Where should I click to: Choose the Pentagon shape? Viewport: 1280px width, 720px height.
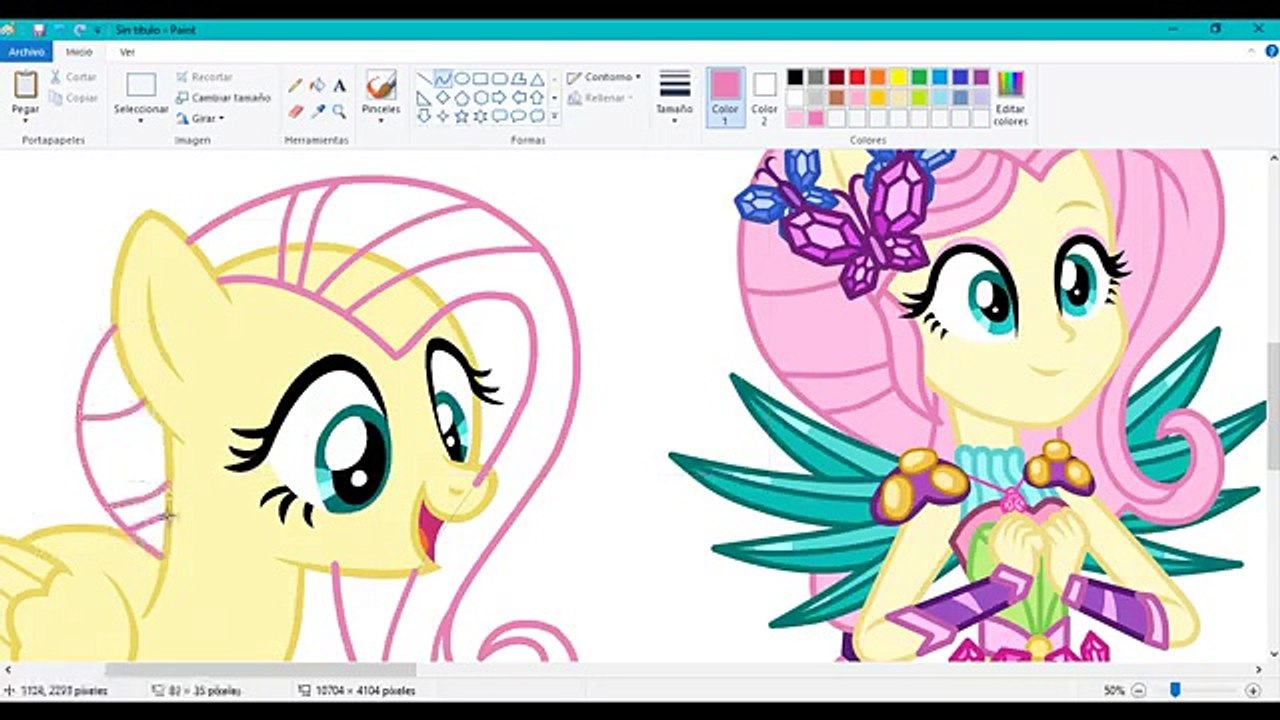click(462, 98)
